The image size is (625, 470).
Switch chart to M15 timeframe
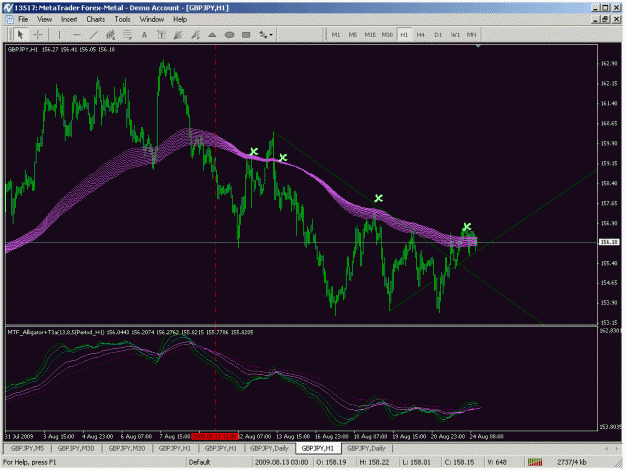click(370, 35)
